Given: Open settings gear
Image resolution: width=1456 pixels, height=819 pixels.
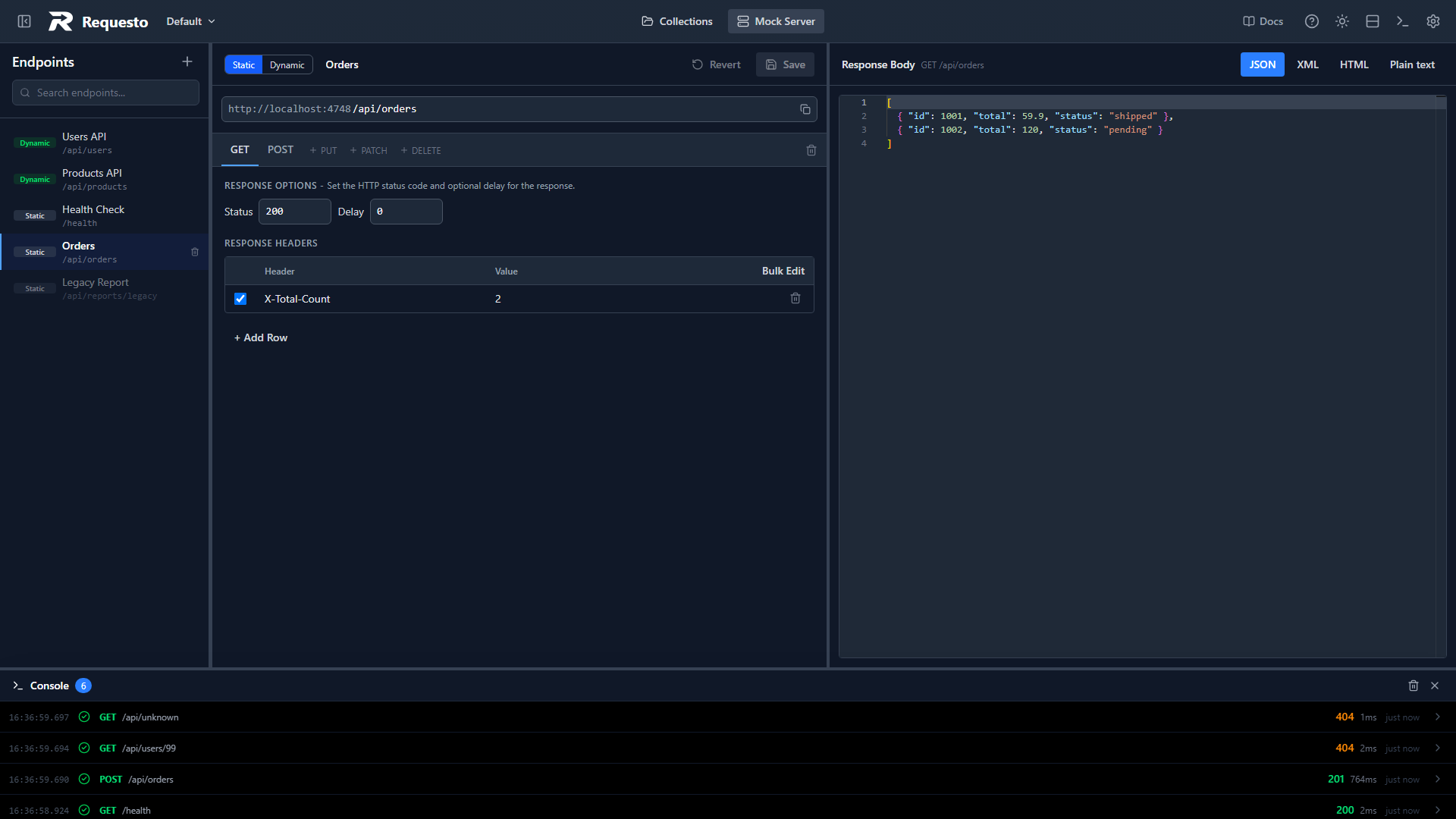Looking at the screenshot, I should point(1433,21).
